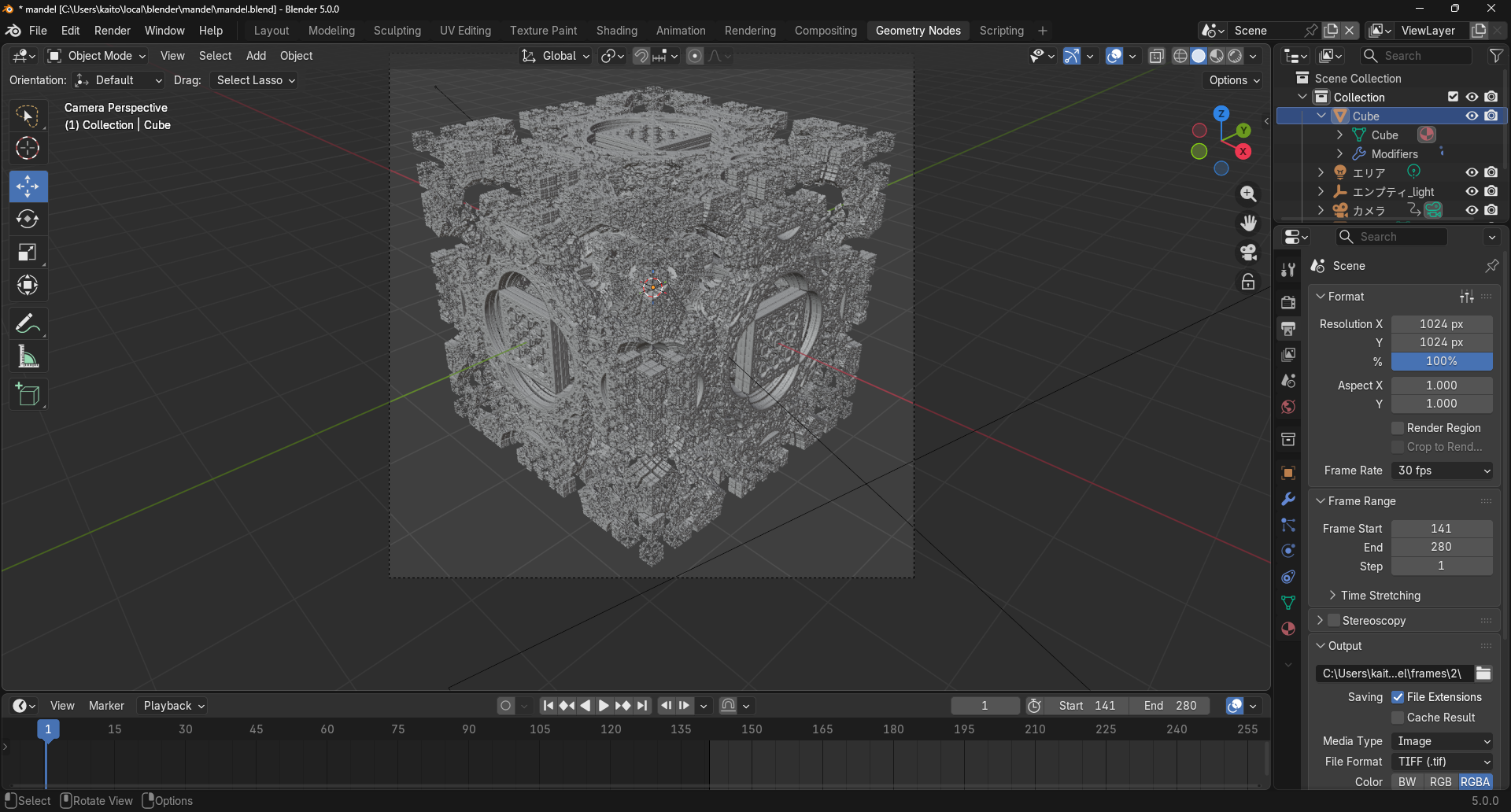
Task: Open the Frame Rate dropdown
Action: point(1442,471)
